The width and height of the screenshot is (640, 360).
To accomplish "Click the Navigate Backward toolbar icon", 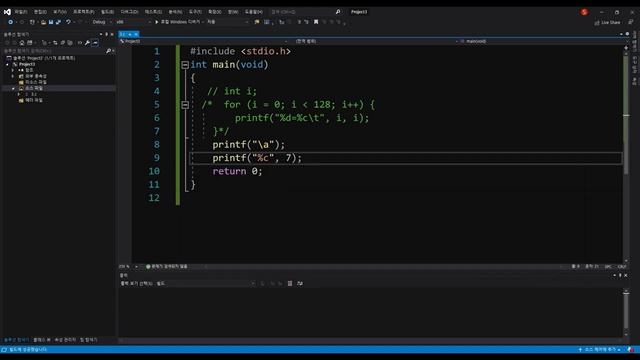I will pyautogui.click(x=11, y=22).
